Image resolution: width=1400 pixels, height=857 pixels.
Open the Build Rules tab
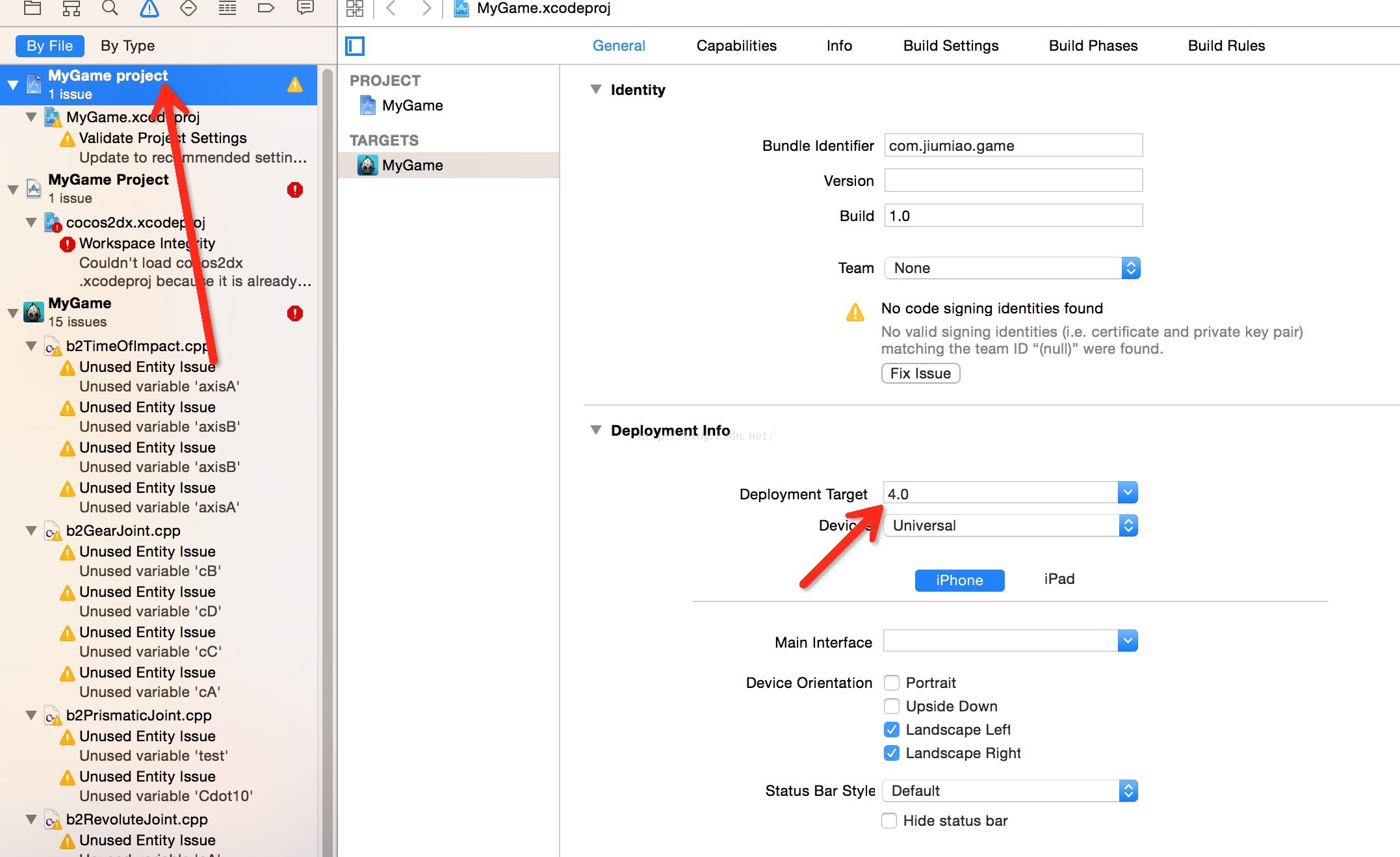(x=1226, y=46)
